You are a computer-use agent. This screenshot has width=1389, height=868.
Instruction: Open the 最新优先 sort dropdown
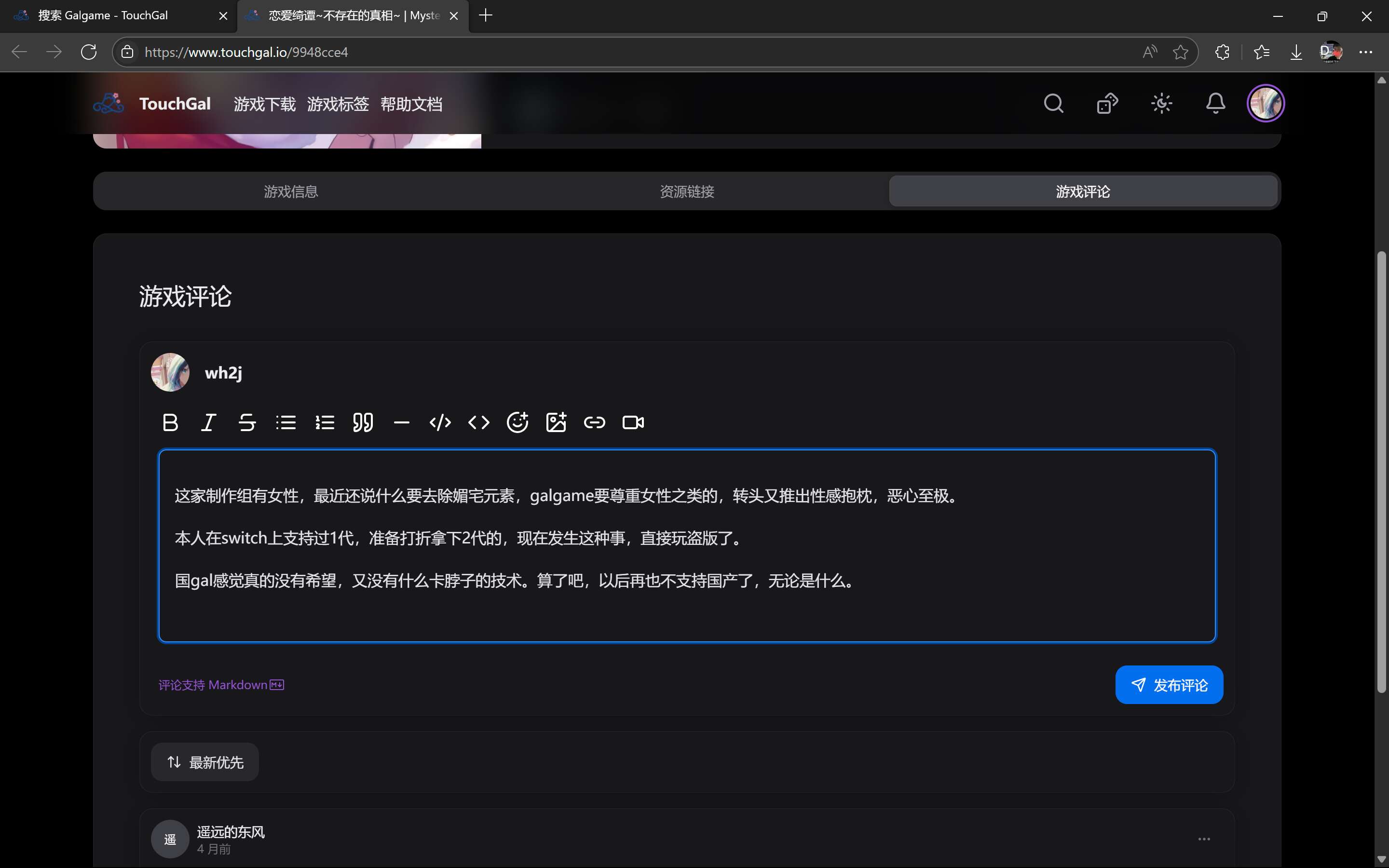(x=205, y=762)
